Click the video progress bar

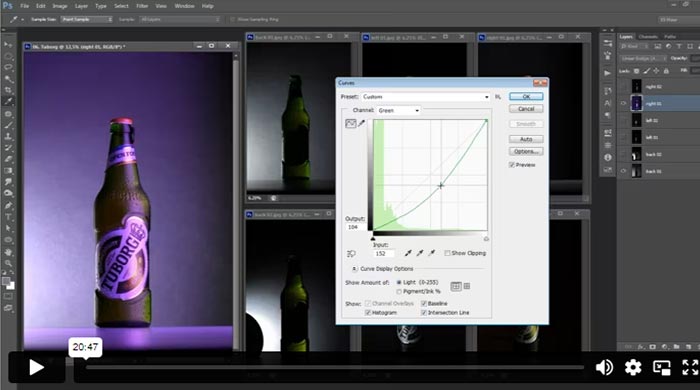(x=335, y=368)
